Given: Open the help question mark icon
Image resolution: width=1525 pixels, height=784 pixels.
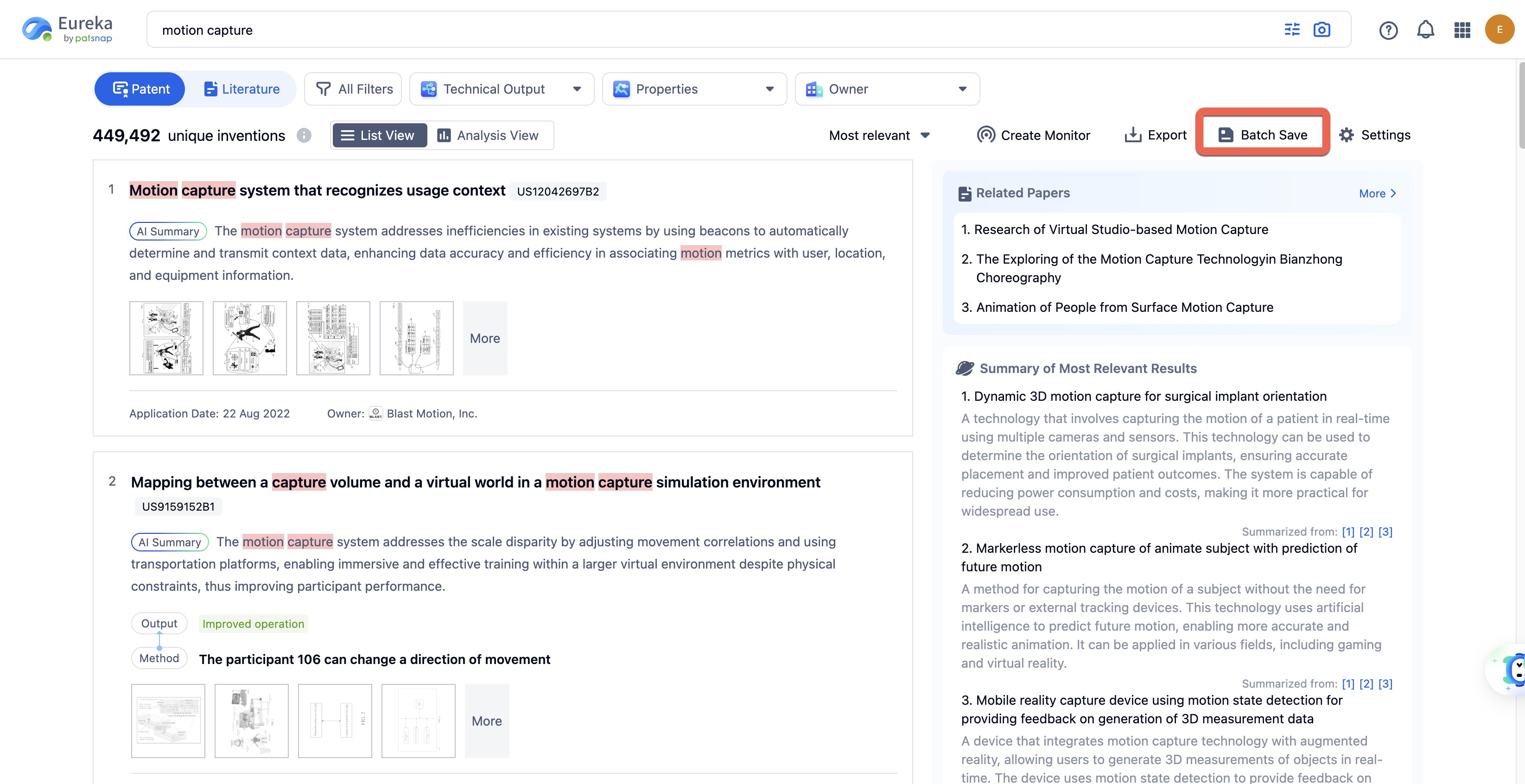Looking at the screenshot, I should pyautogui.click(x=1388, y=30).
